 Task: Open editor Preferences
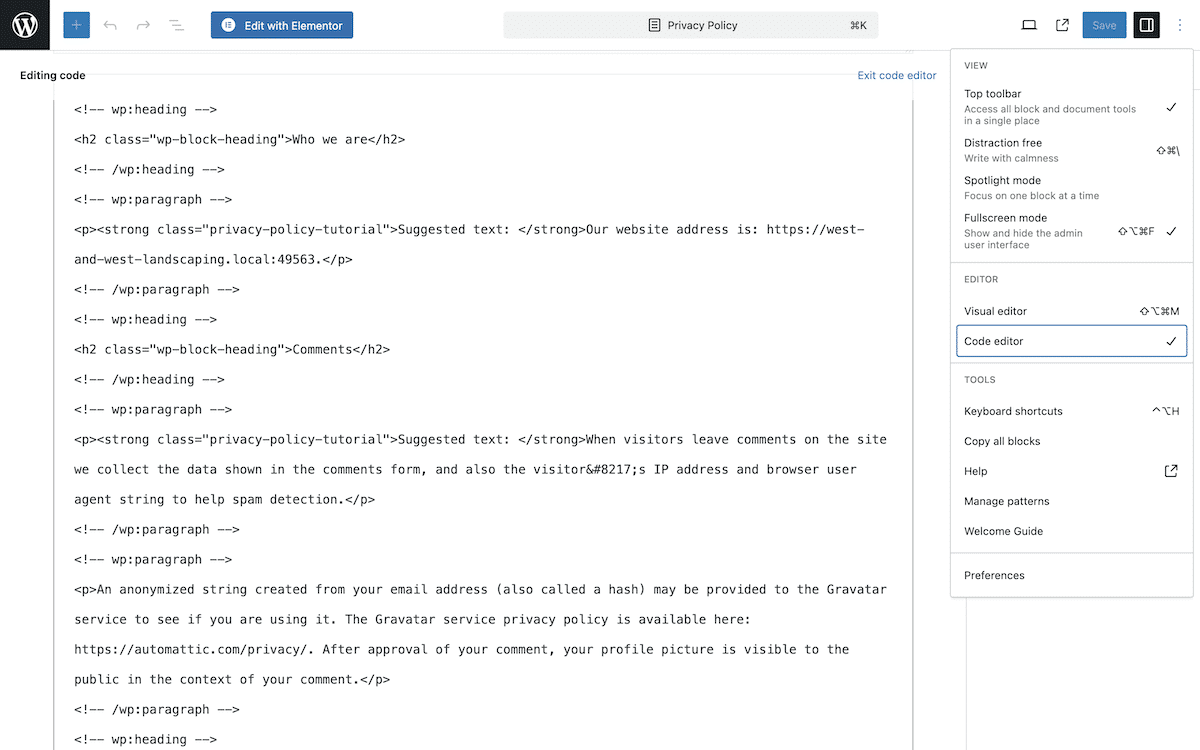click(994, 575)
